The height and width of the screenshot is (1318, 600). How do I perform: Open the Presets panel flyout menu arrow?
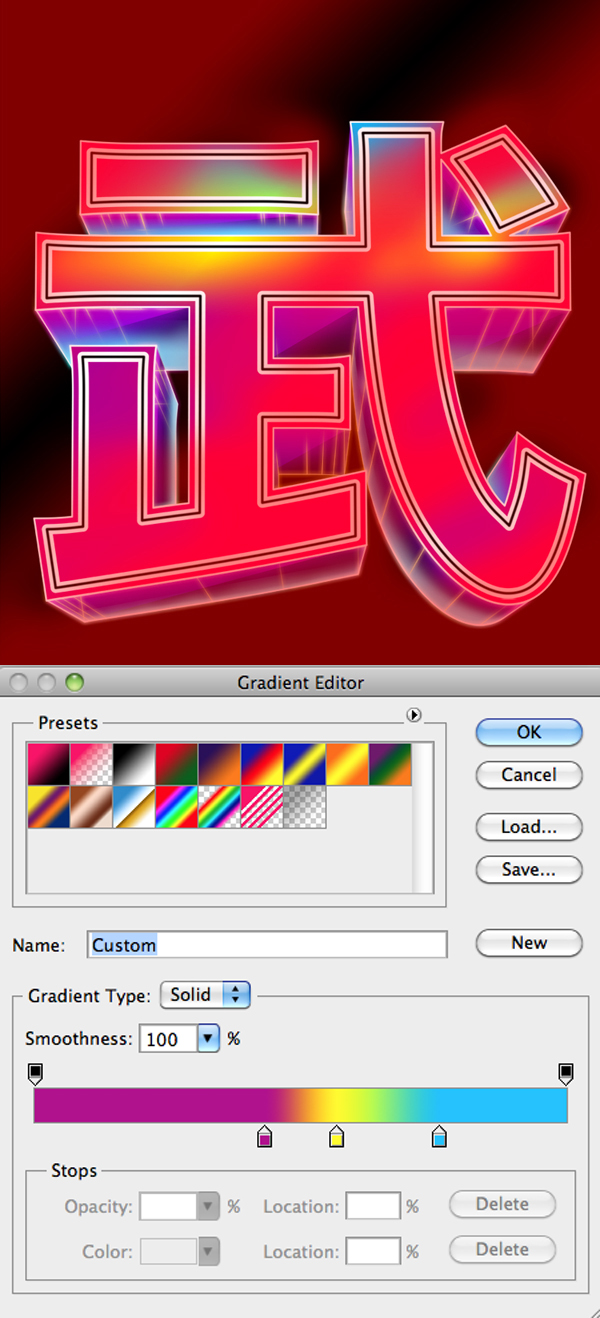pos(414,715)
